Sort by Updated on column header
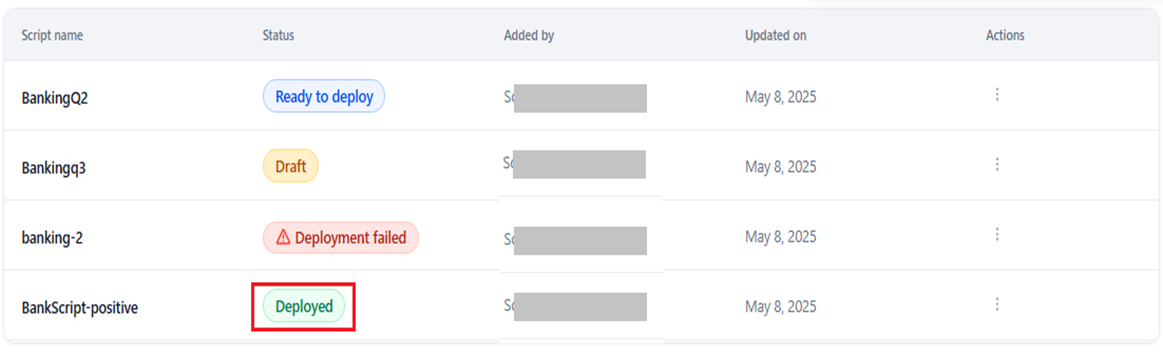1163x360 pixels. tap(776, 36)
